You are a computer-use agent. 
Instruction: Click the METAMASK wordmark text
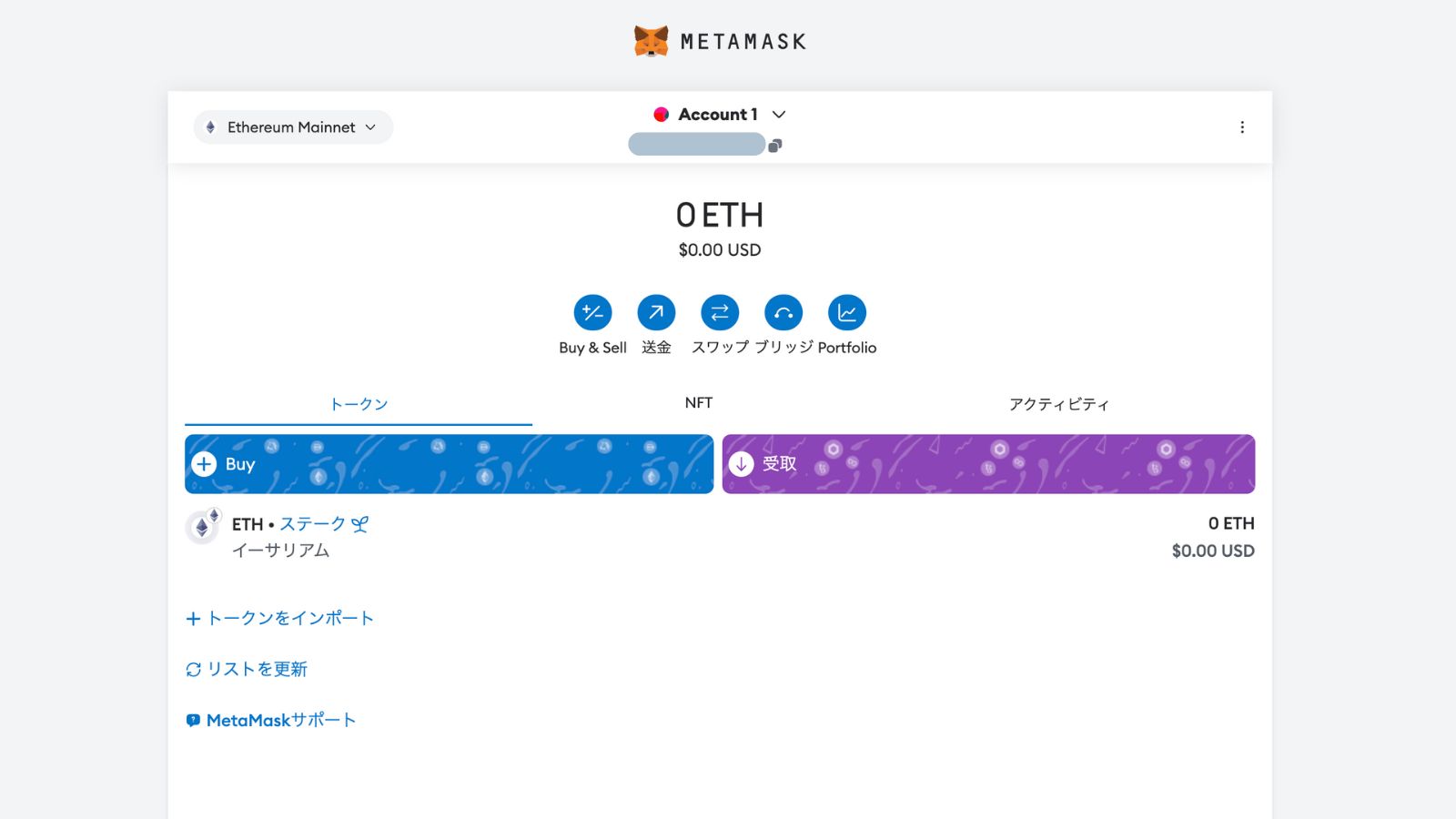pyautogui.click(x=743, y=42)
